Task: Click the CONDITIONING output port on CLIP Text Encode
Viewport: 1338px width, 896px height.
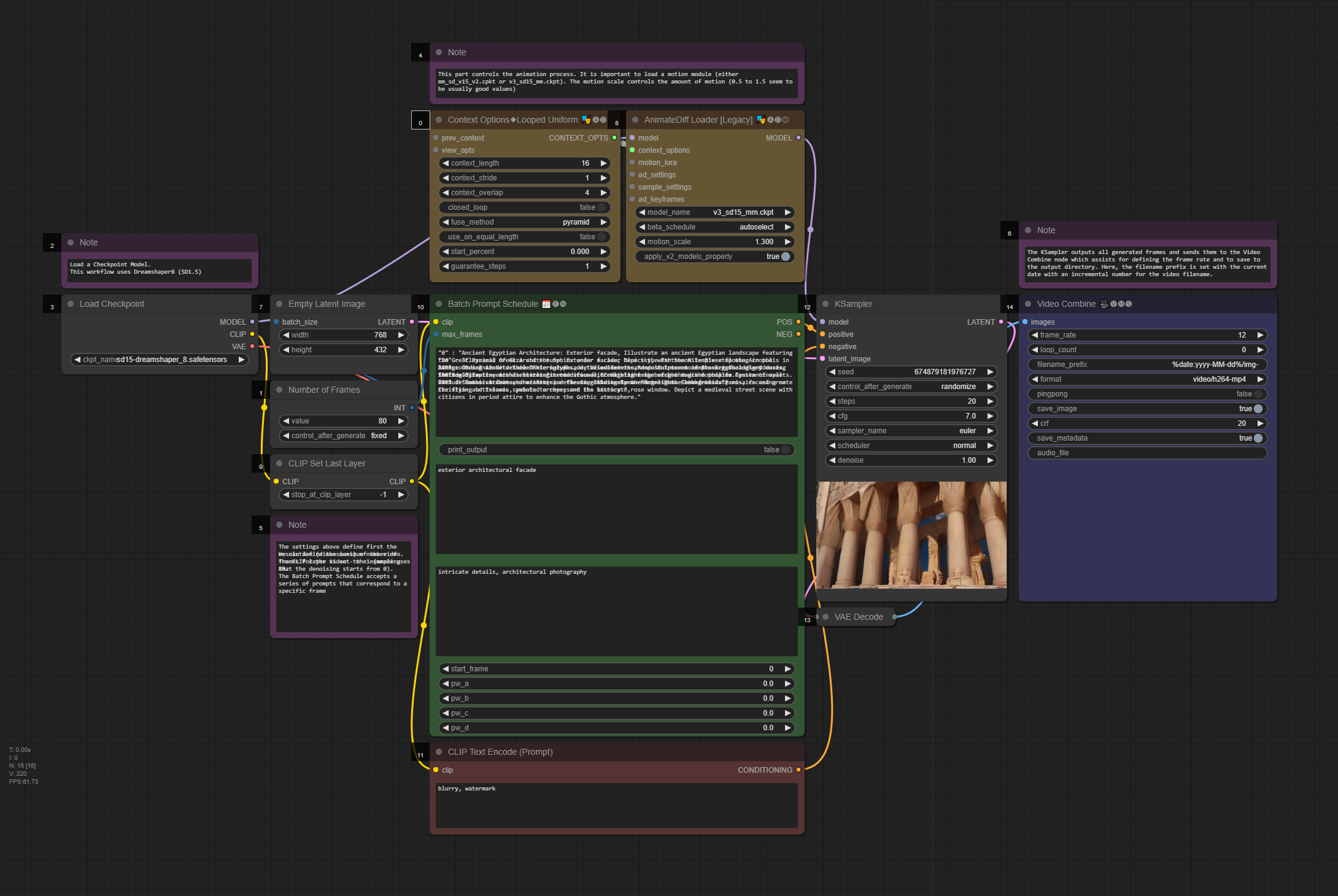Action: coord(799,770)
